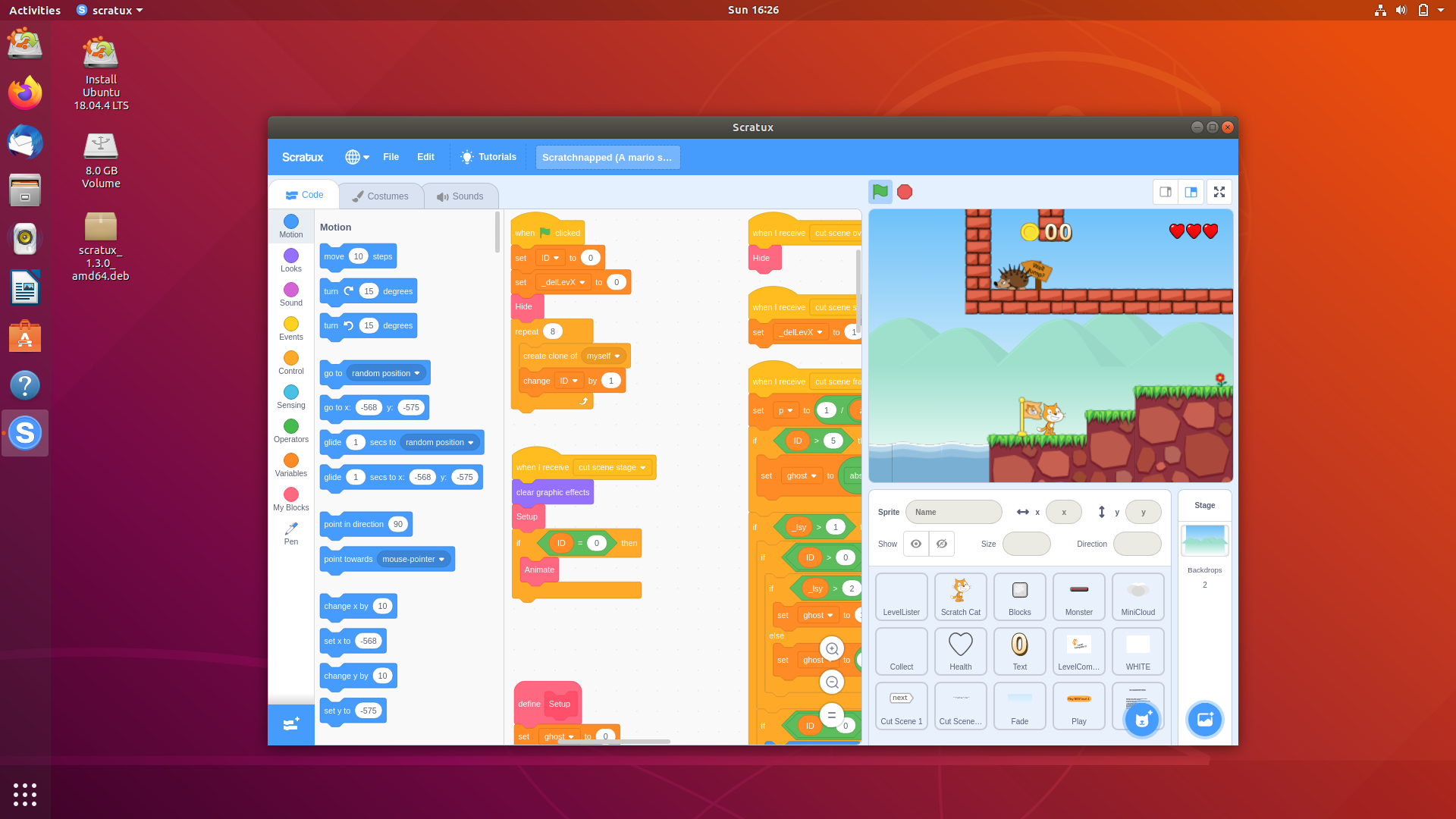This screenshot has height=819, width=1456.
Task: Toggle show visibility eye icon
Action: 916,543
